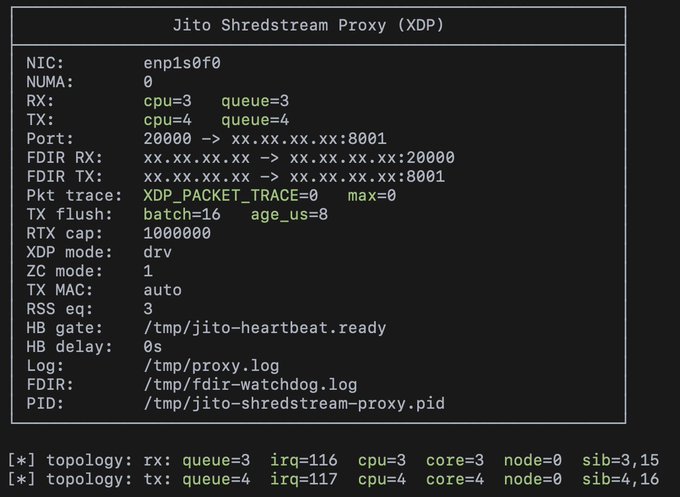
Task: Click the FDIR RX label
Action: [x=60, y=158]
